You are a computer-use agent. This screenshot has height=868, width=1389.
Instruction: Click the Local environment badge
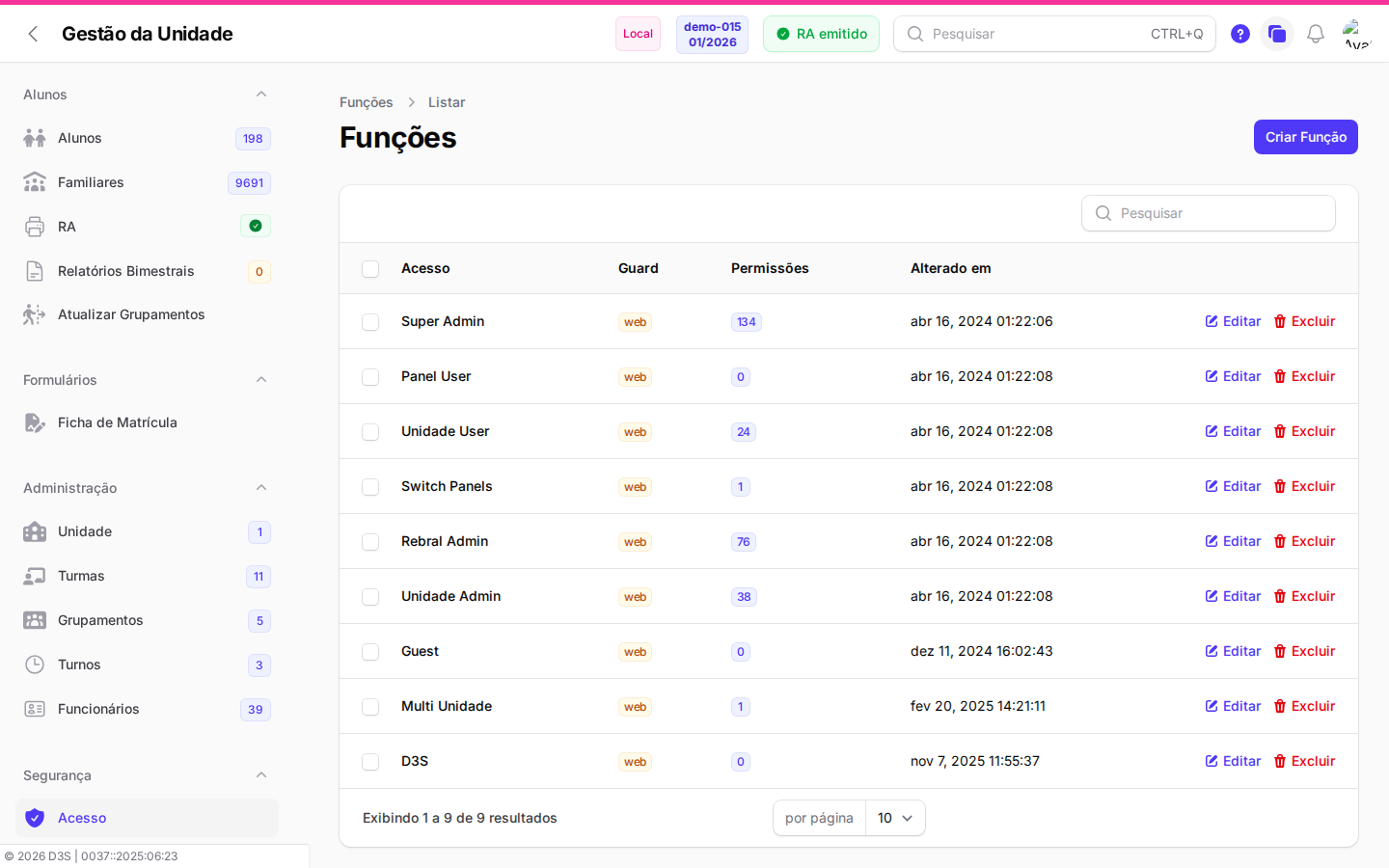[x=638, y=34]
